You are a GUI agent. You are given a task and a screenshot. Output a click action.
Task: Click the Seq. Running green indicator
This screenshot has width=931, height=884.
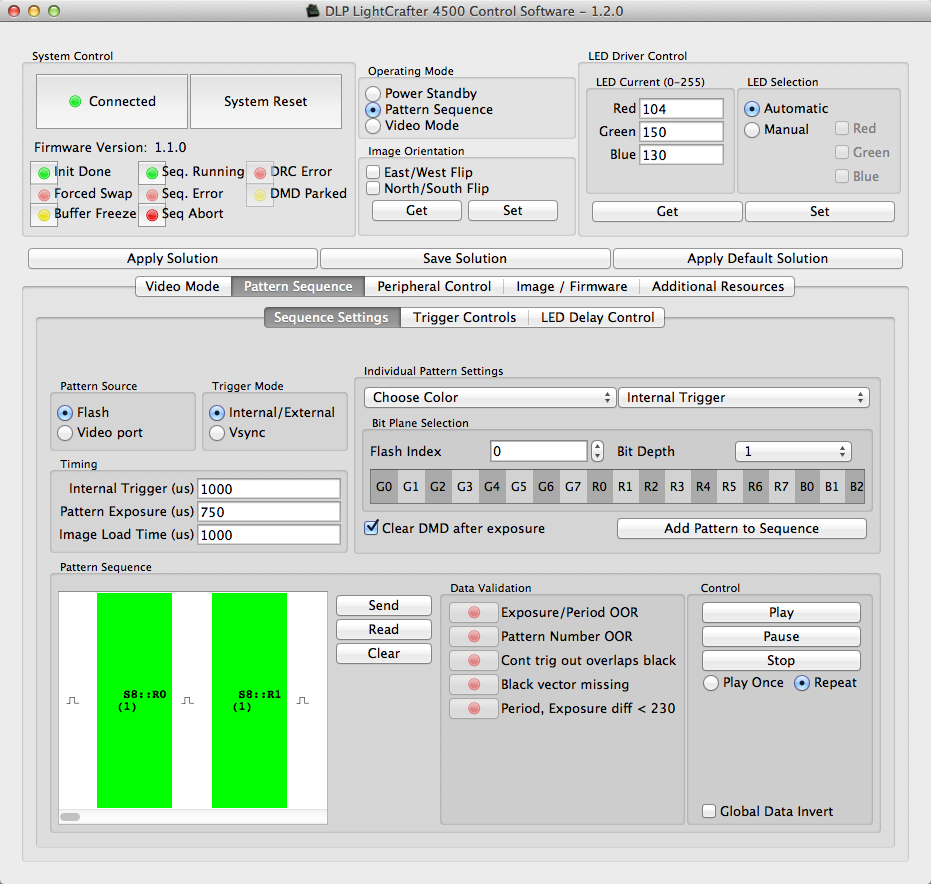click(152, 173)
